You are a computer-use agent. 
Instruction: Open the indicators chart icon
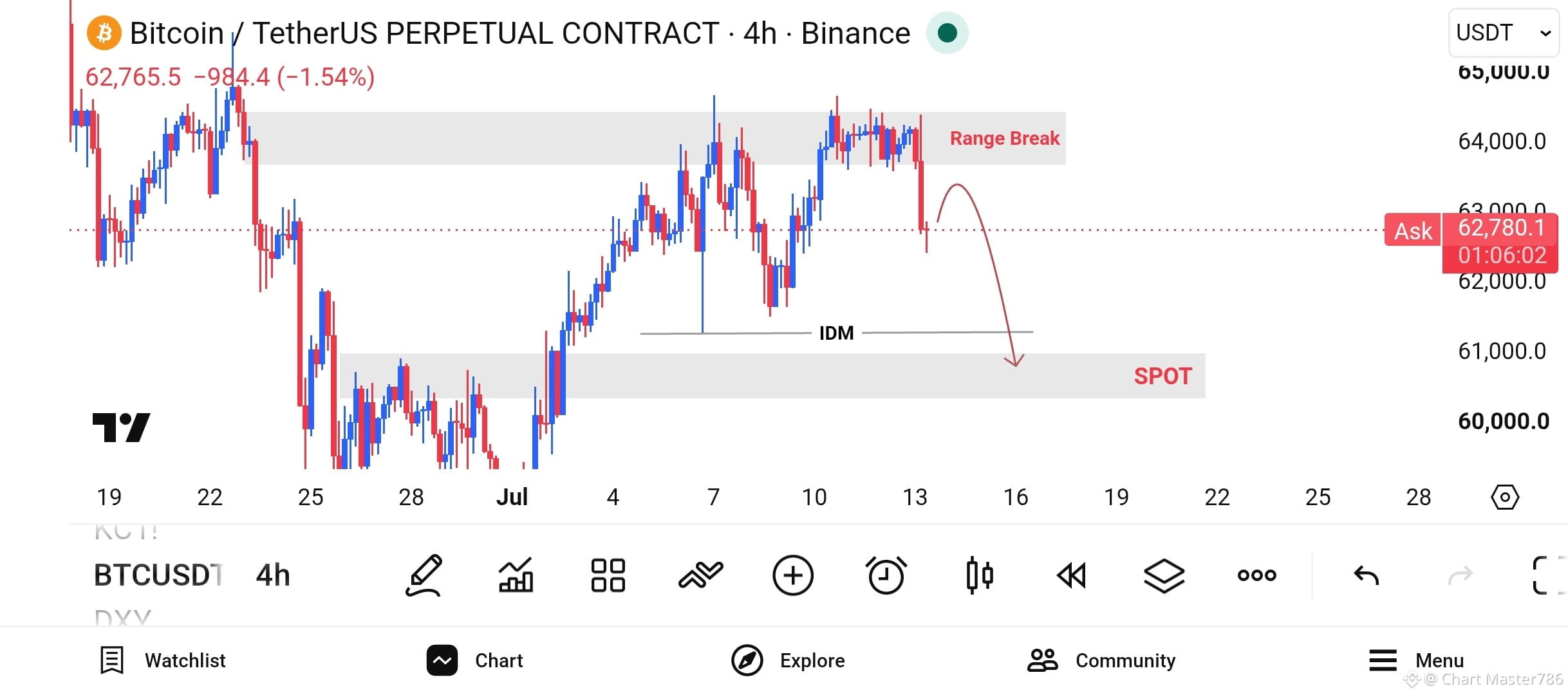pos(516,575)
